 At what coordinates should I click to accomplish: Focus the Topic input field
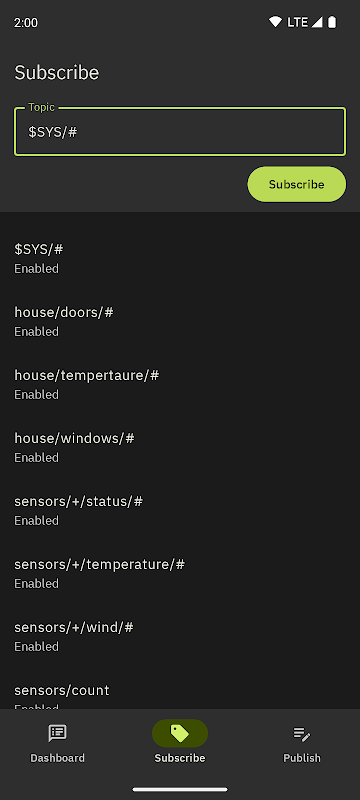coord(180,132)
